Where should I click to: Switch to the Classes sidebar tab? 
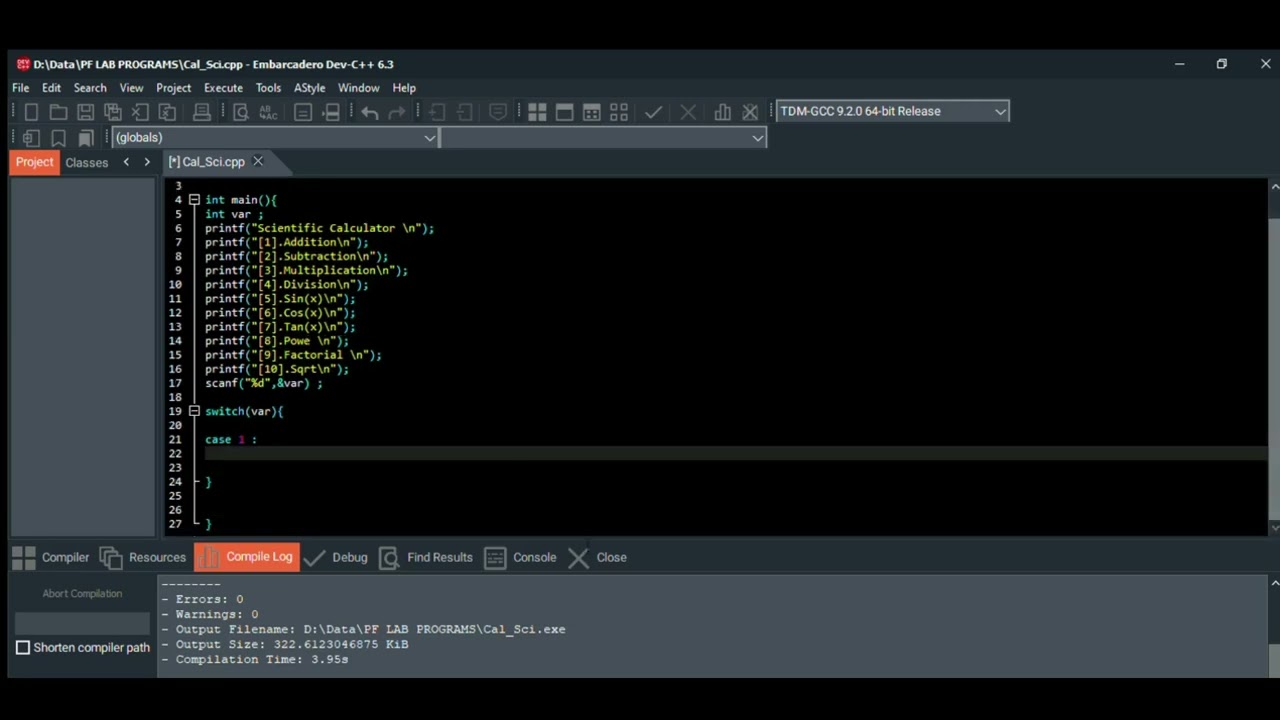point(87,162)
